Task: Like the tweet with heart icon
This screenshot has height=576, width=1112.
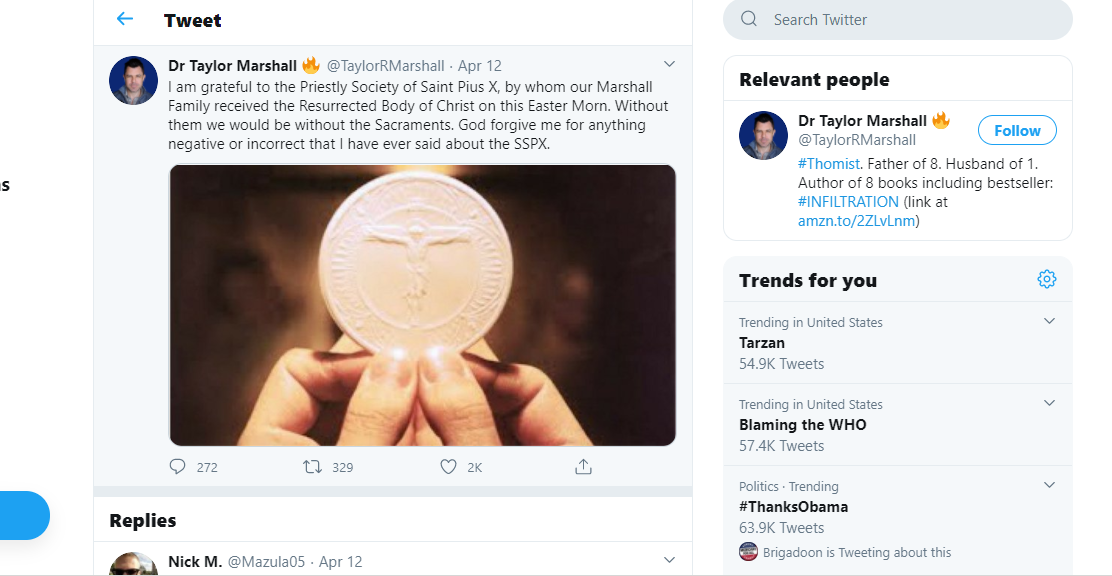Action: point(449,466)
